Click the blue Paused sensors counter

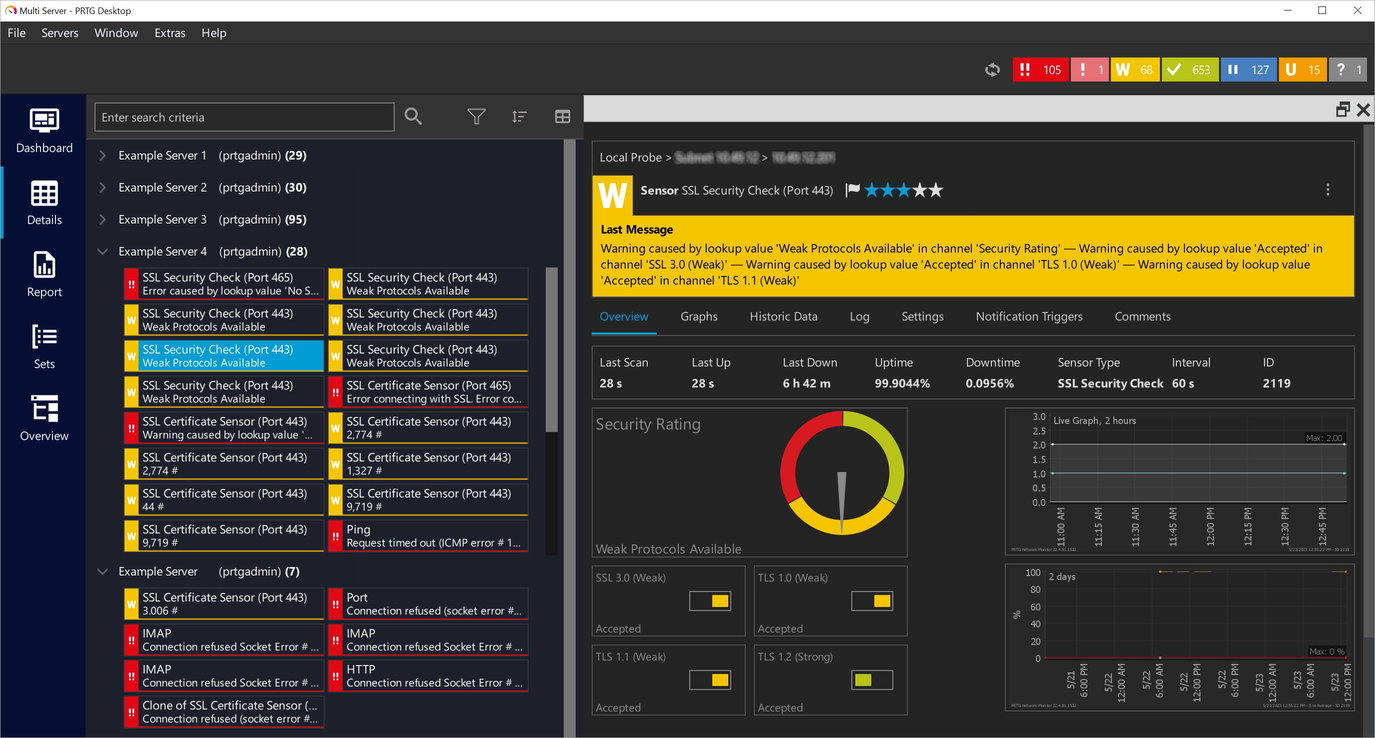coord(1248,69)
